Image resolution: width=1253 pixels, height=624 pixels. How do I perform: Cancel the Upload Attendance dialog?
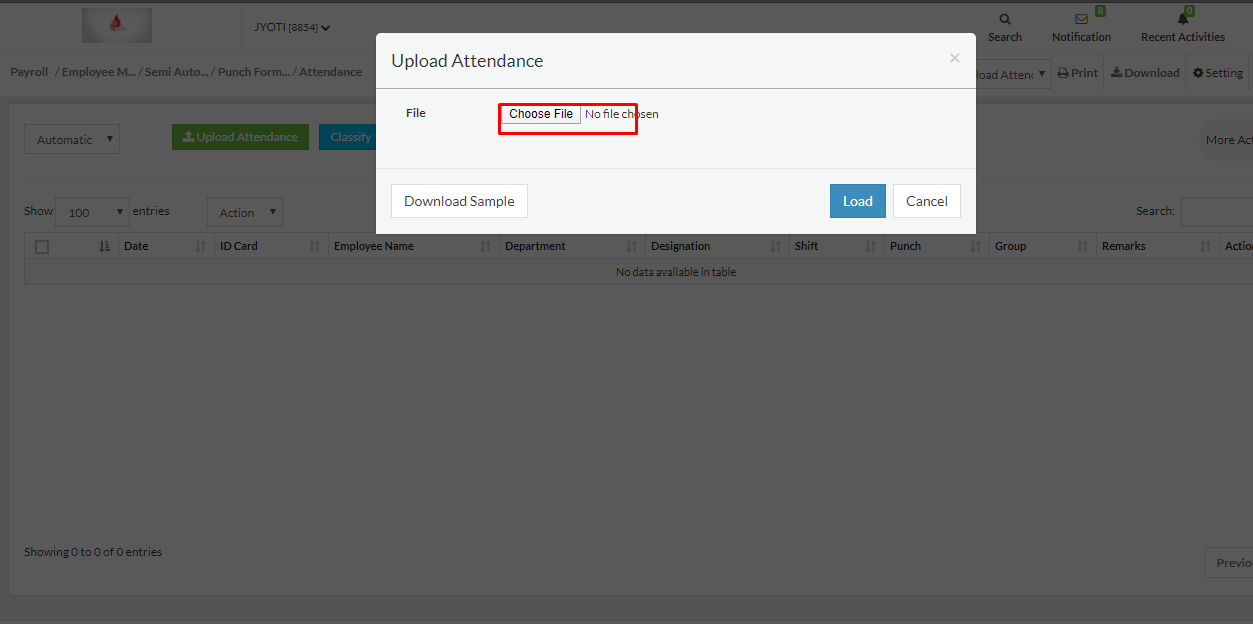coord(927,201)
